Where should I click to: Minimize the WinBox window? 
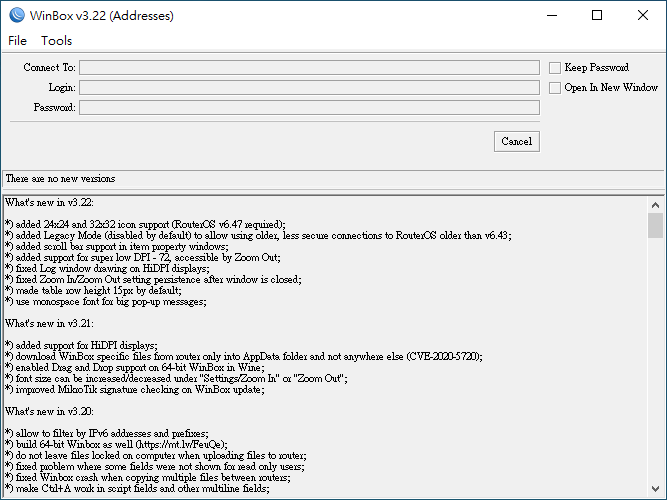click(x=552, y=15)
